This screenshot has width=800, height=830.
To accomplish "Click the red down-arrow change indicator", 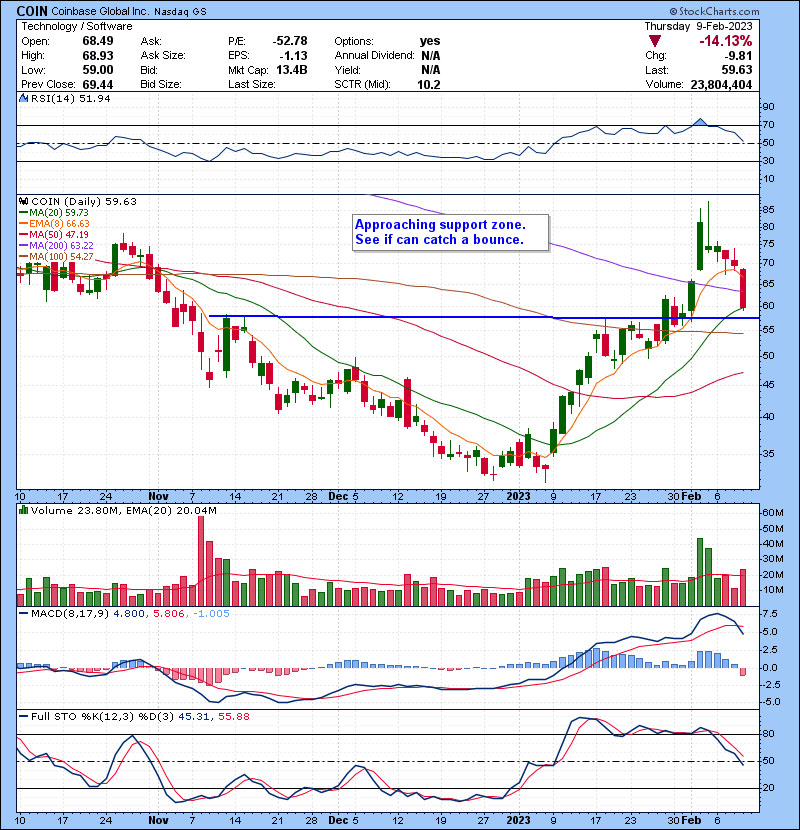I will 655,41.
